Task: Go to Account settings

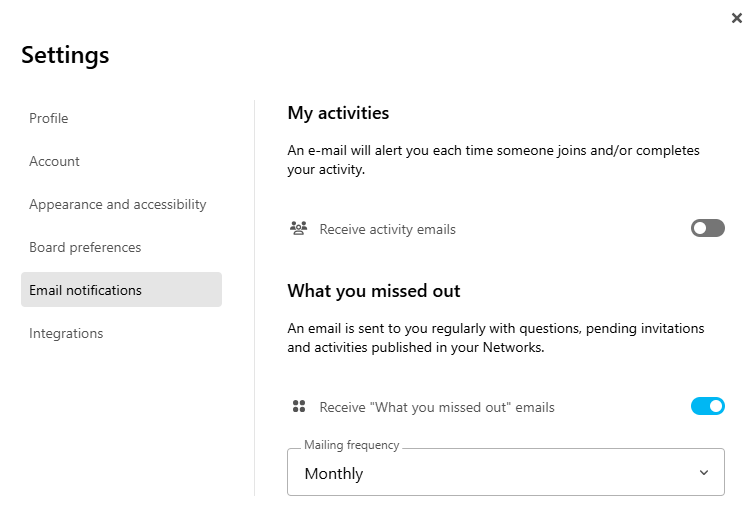Action: click(54, 161)
